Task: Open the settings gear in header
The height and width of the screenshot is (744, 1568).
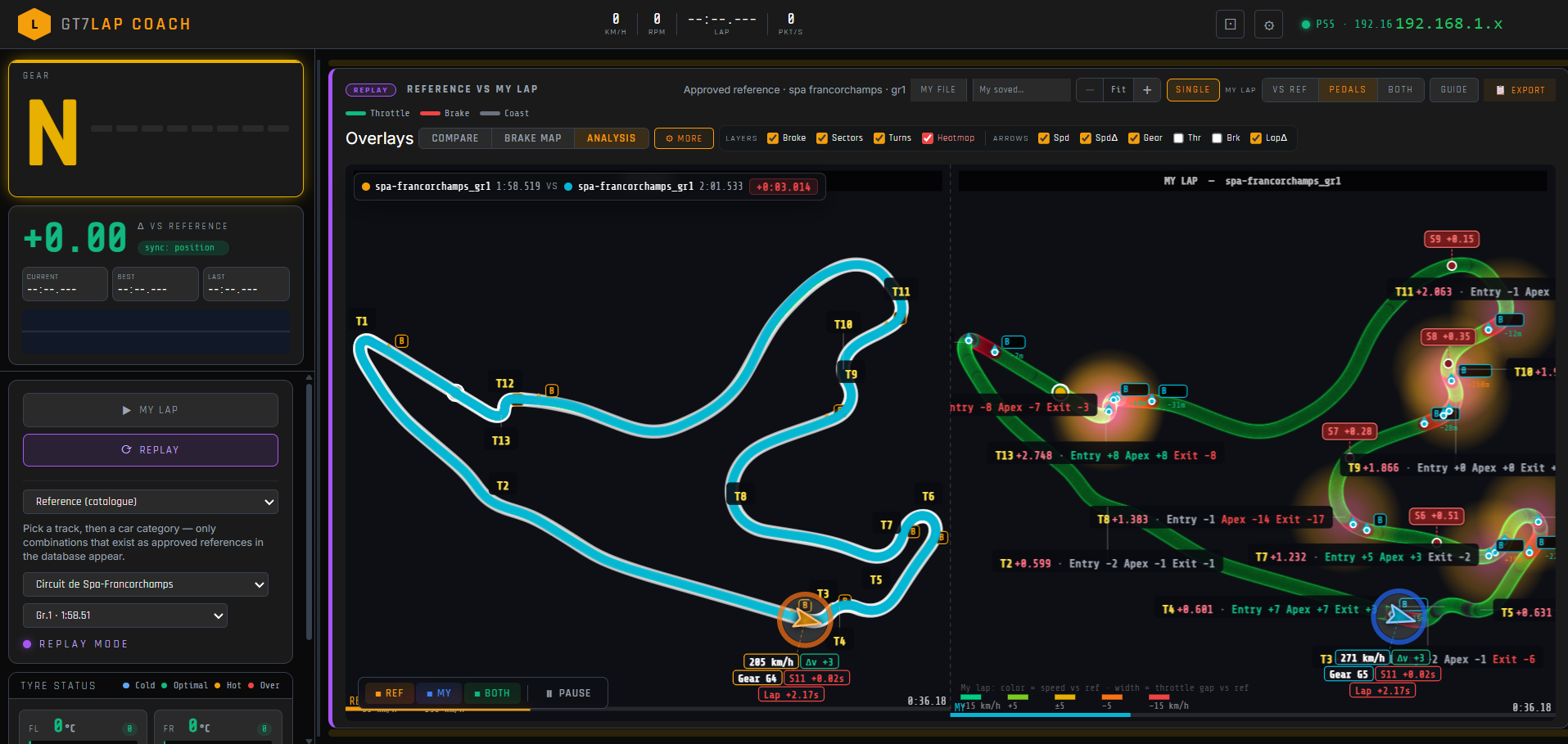Action: click(x=1269, y=25)
